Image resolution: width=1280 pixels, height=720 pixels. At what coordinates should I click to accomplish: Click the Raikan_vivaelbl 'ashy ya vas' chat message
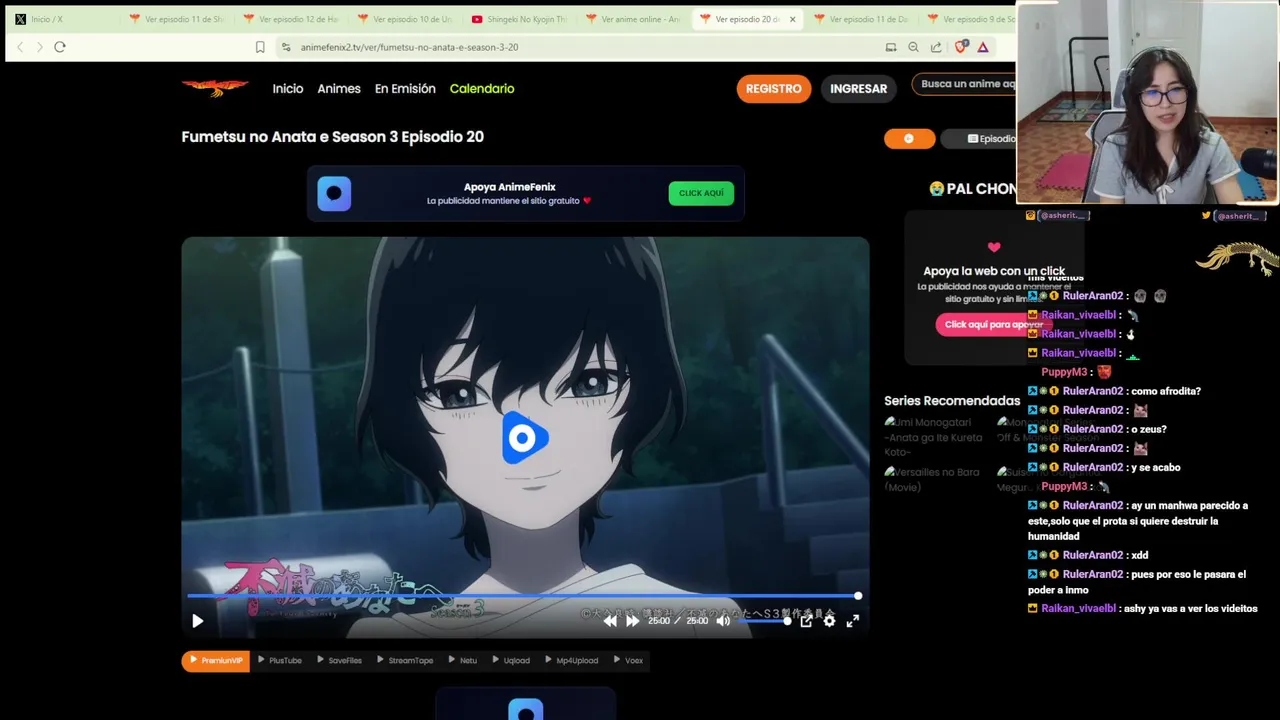tap(1143, 609)
